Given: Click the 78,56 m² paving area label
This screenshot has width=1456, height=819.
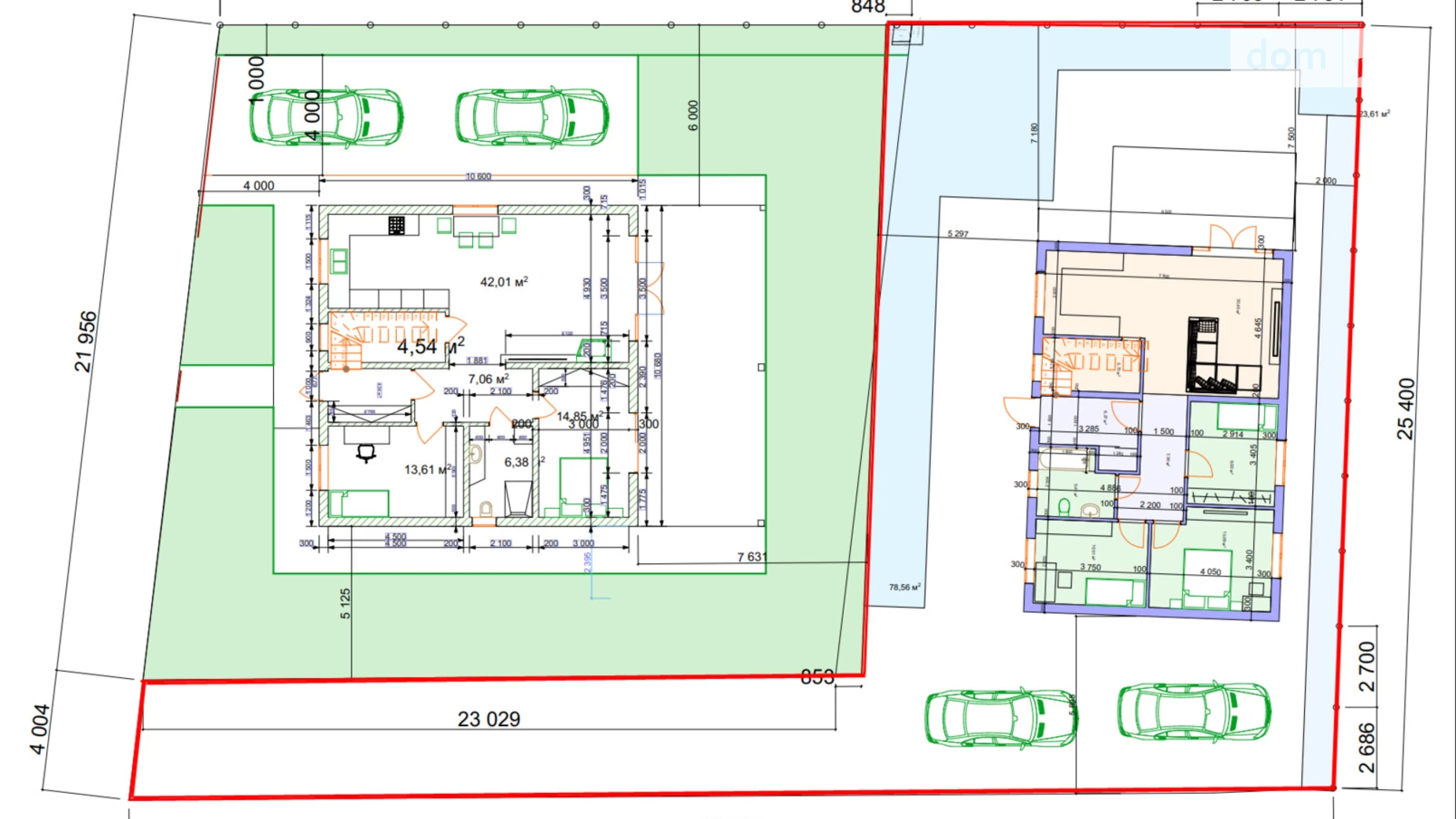Looking at the screenshot, I should 904,587.
